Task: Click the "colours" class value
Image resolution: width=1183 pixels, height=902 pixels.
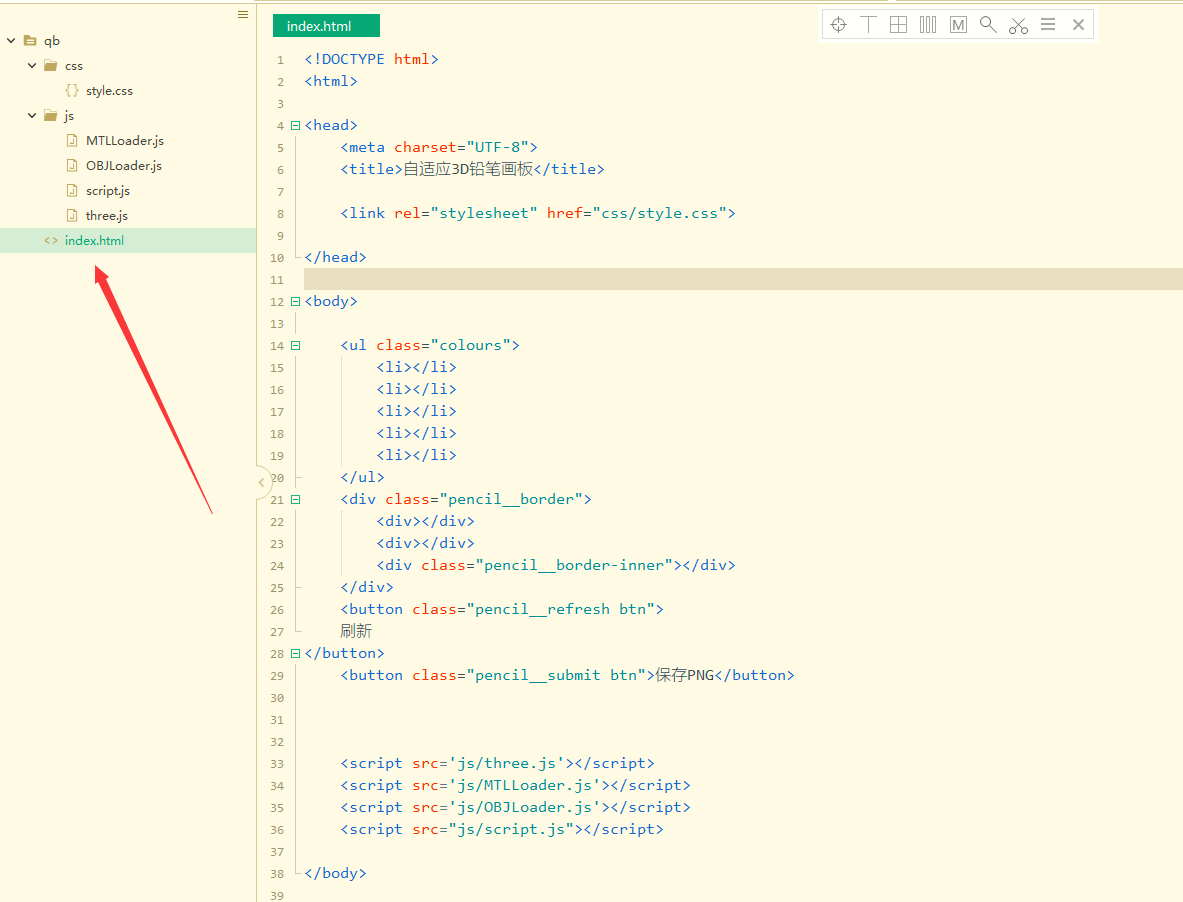Action: tap(471, 345)
